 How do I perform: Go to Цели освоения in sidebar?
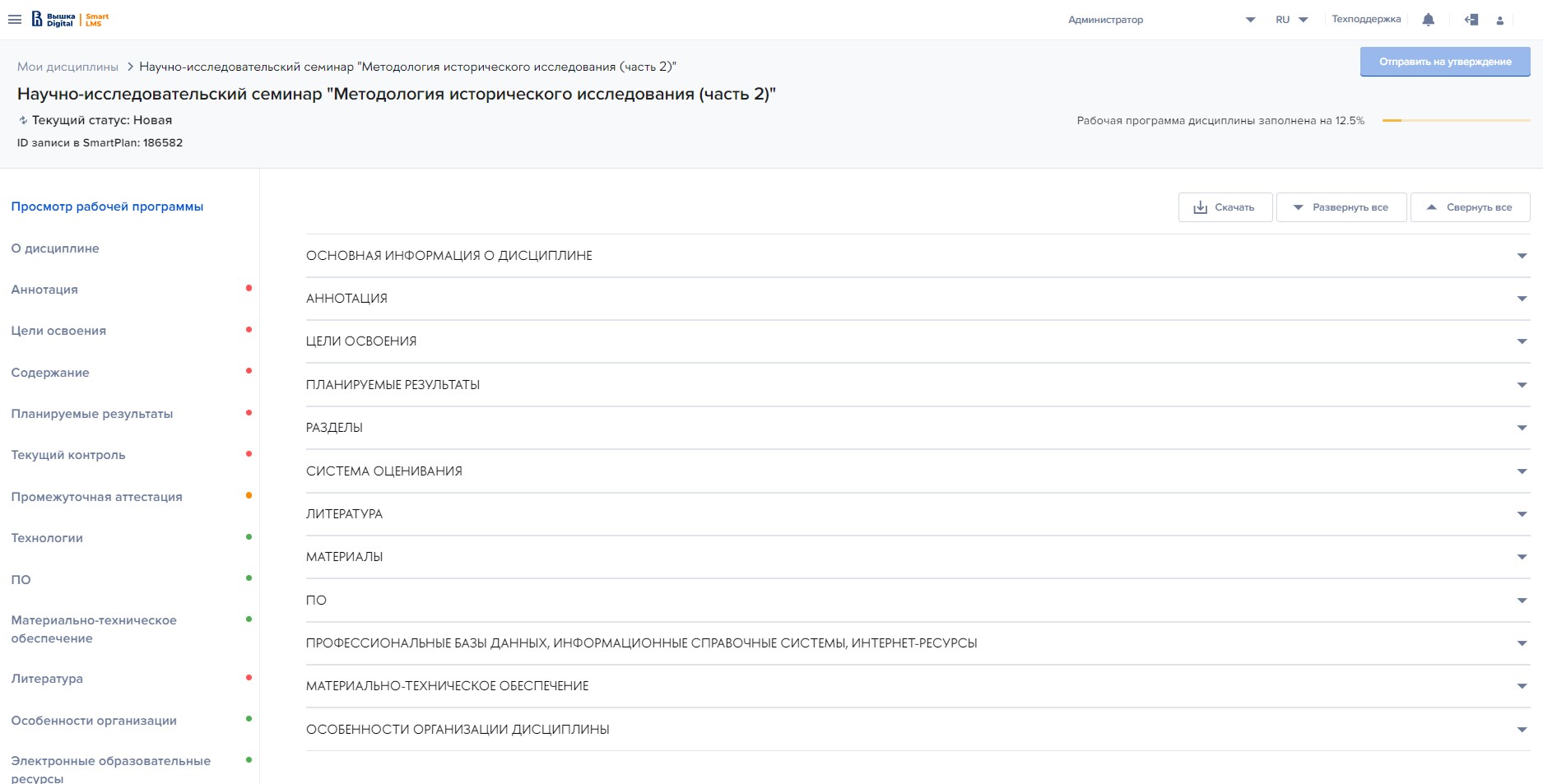pyautogui.click(x=58, y=331)
